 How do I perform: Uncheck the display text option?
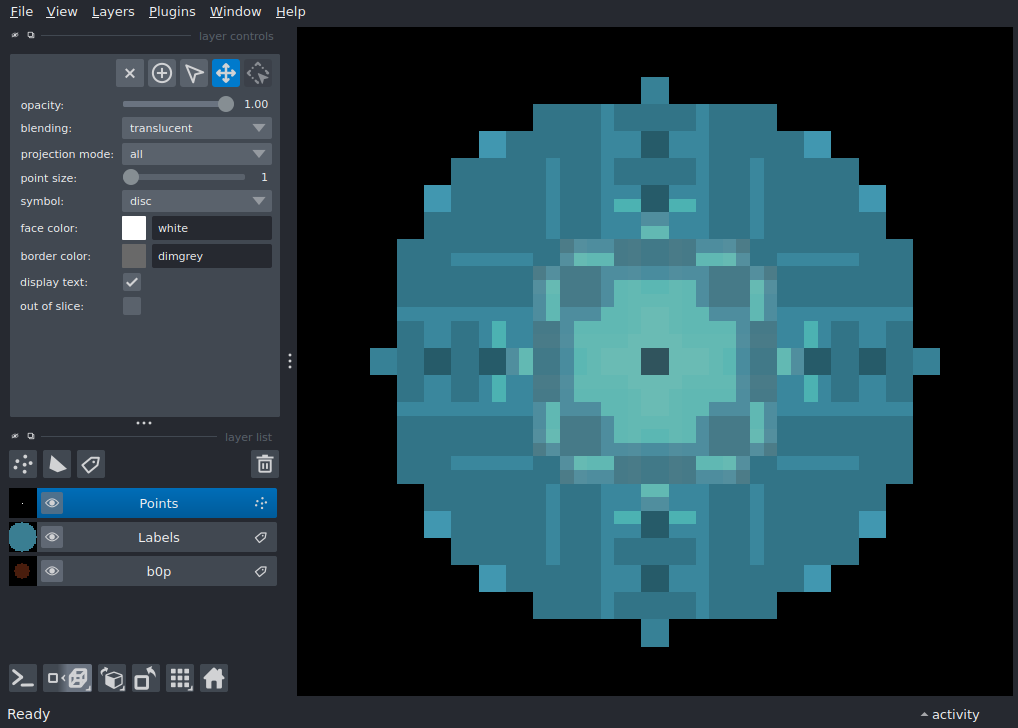pyautogui.click(x=131, y=282)
